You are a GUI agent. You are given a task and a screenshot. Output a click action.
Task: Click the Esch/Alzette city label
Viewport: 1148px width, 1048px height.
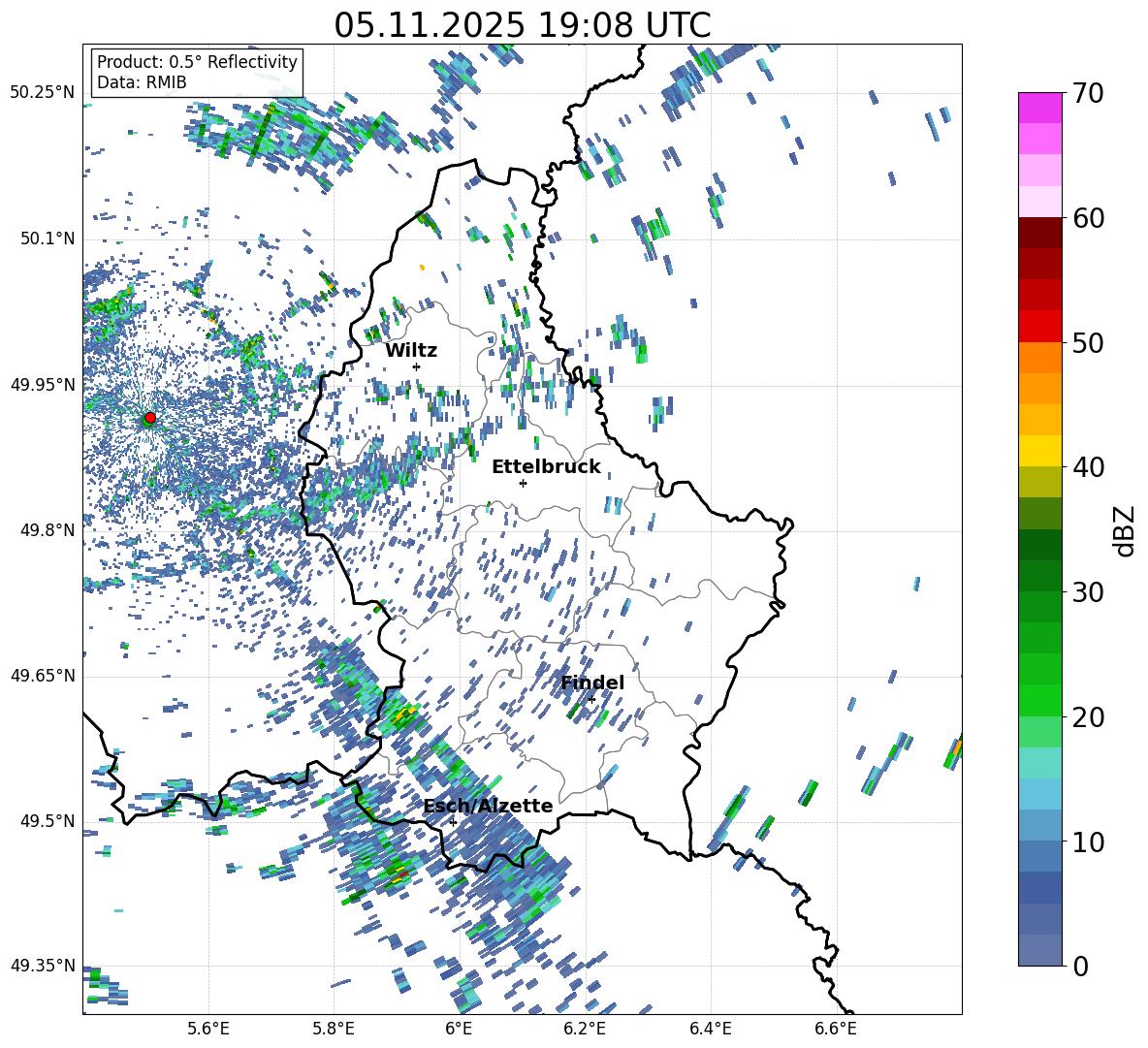pyautogui.click(x=488, y=806)
